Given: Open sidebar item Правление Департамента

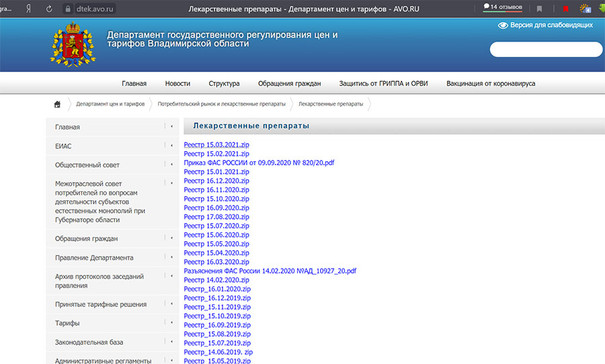Looking at the screenshot, I should coord(94,257).
